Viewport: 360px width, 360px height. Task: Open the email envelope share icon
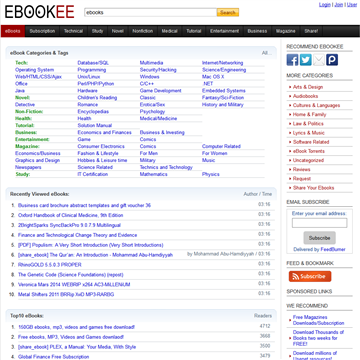[319, 60]
